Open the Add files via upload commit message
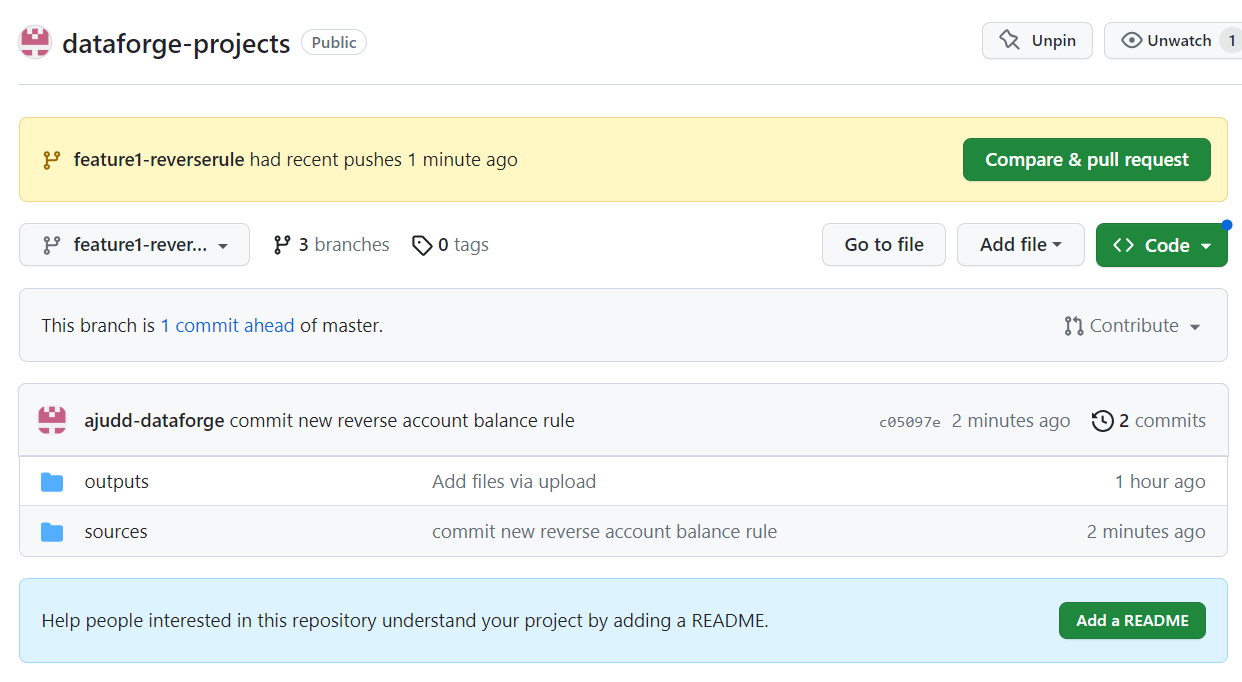 pos(514,482)
